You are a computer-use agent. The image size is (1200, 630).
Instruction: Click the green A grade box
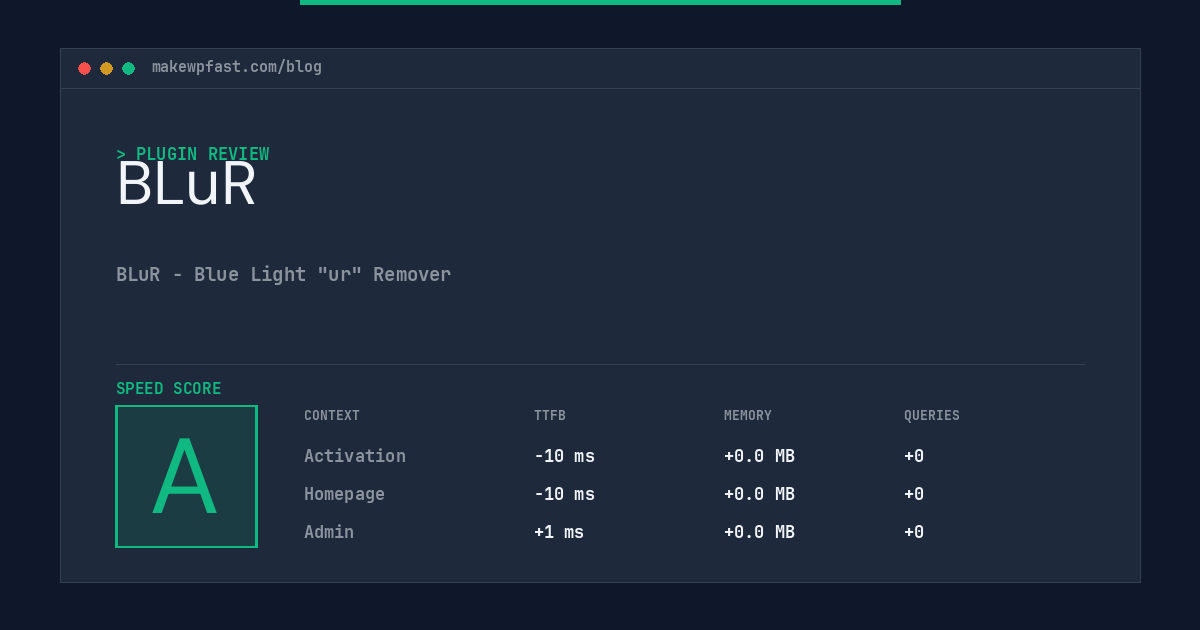186,476
